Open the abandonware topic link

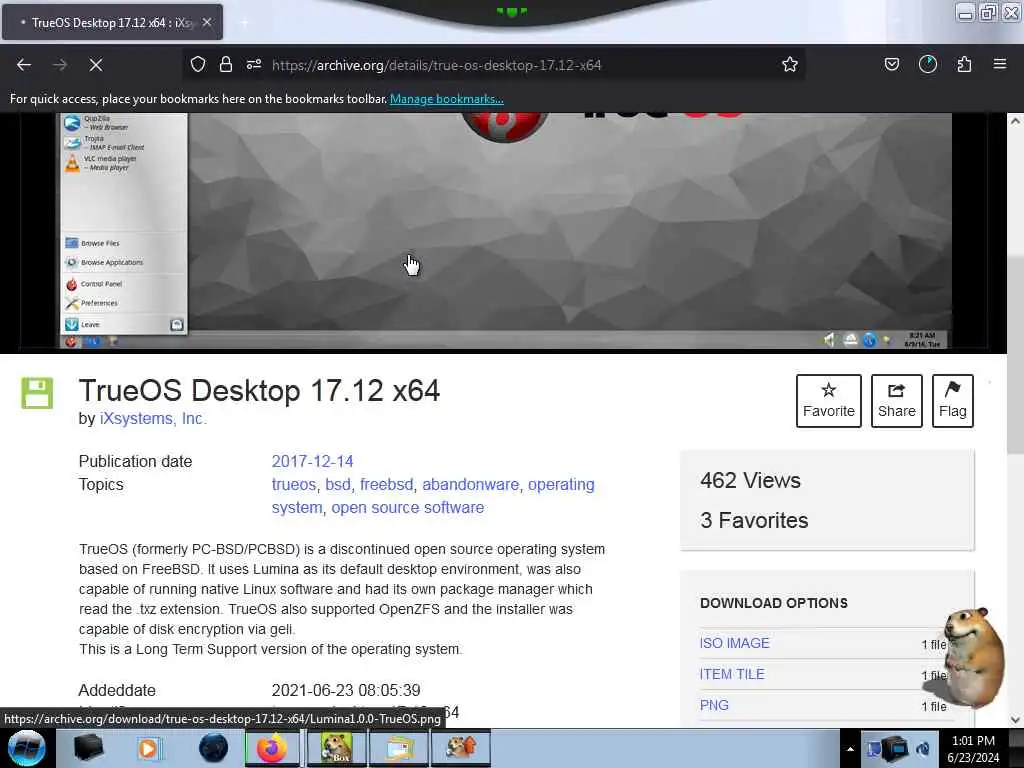click(470, 485)
